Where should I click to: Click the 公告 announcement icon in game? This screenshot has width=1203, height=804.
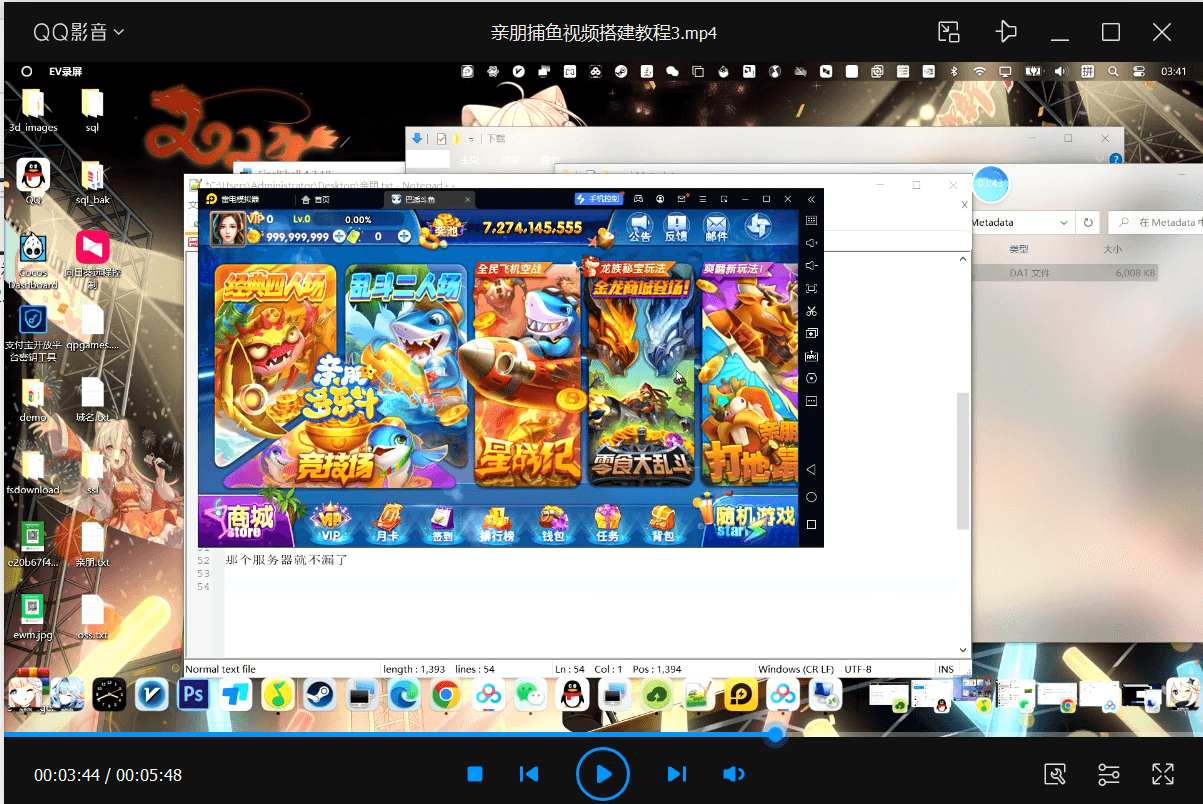click(640, 227)
